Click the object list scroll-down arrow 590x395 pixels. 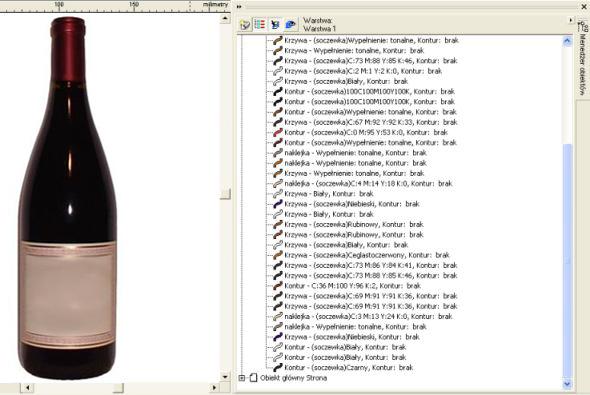567,384
